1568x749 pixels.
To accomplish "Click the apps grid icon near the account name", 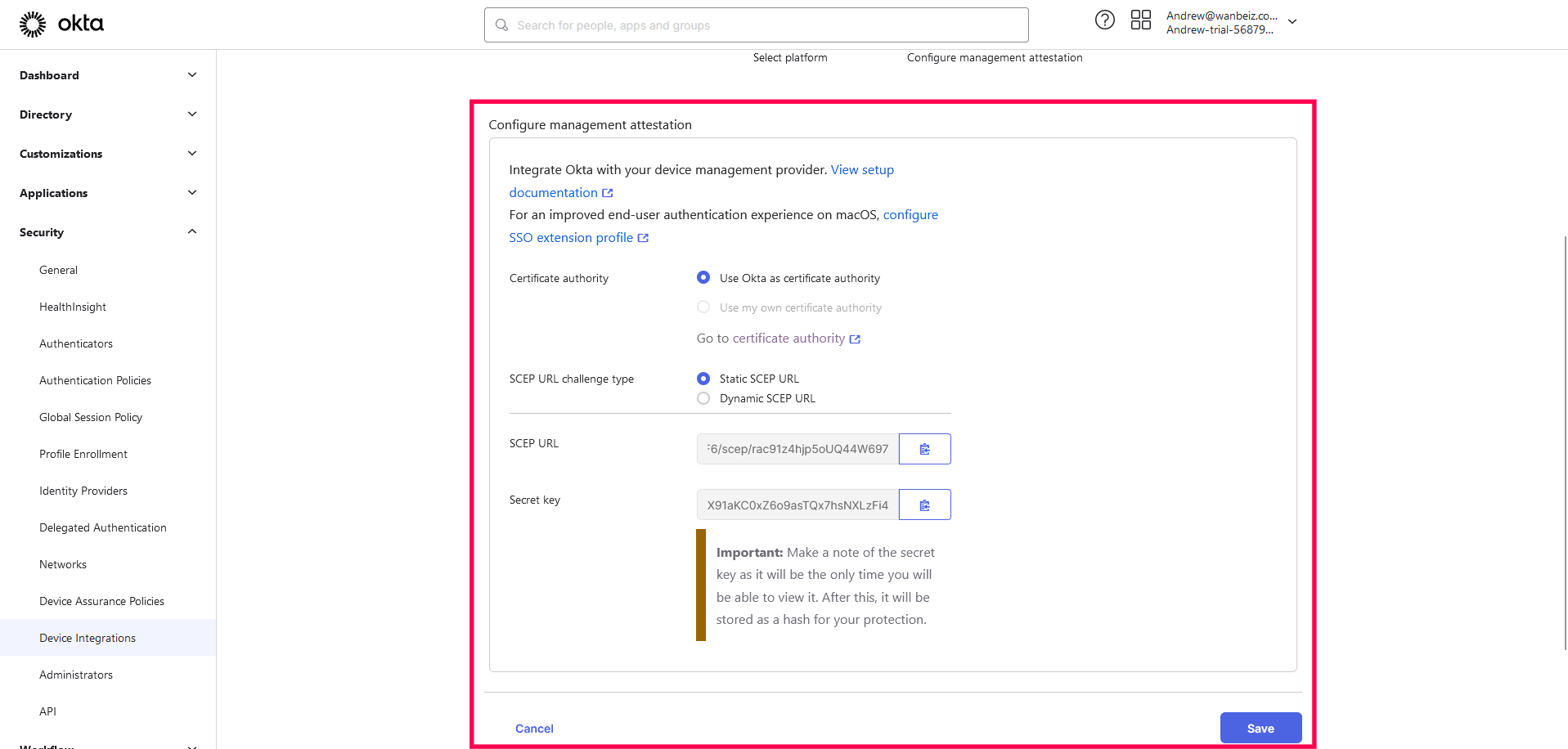I will pyautogui.click(x=1140, y=20).
